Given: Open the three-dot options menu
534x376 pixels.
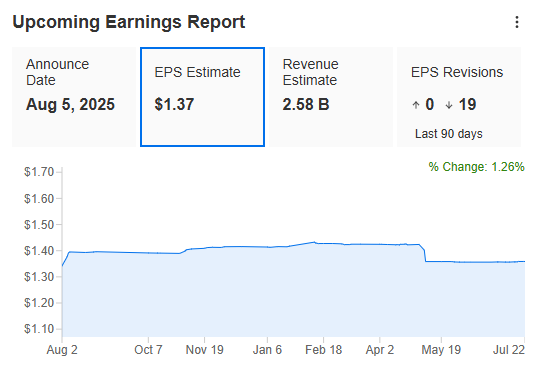Looking at the screenshot, I should click(x=517, y=22).
